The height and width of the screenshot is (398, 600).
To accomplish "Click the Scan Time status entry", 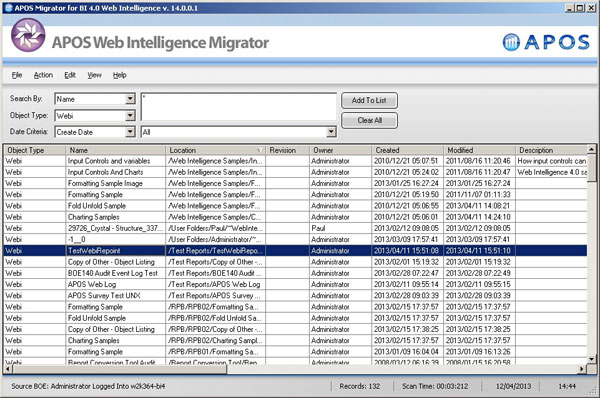I will click(x=435, y=386).
